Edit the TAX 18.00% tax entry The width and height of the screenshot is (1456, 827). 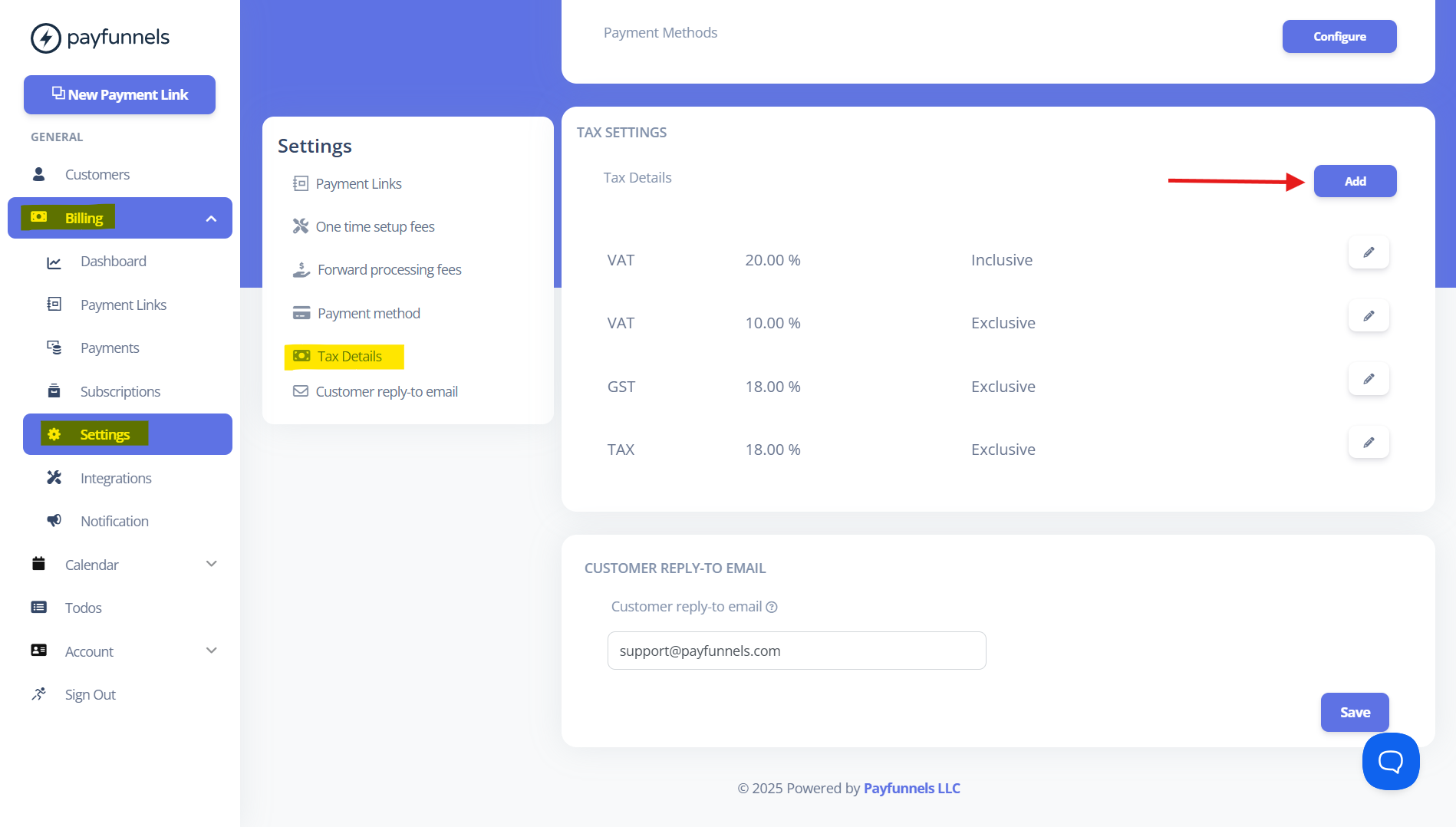pyautogui.click(x=1369, y=443)
